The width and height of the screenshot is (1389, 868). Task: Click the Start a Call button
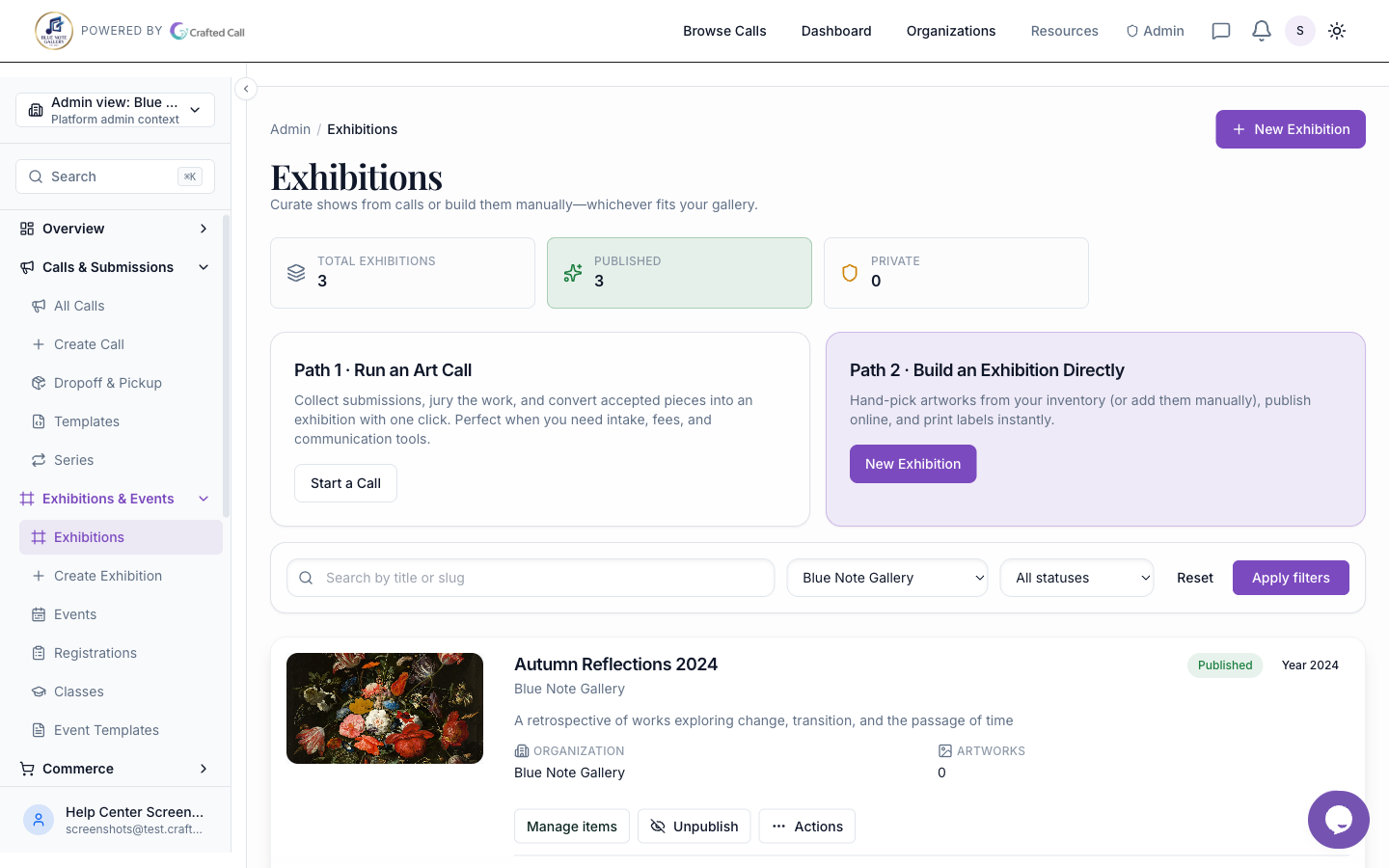[x=345, y=483]
